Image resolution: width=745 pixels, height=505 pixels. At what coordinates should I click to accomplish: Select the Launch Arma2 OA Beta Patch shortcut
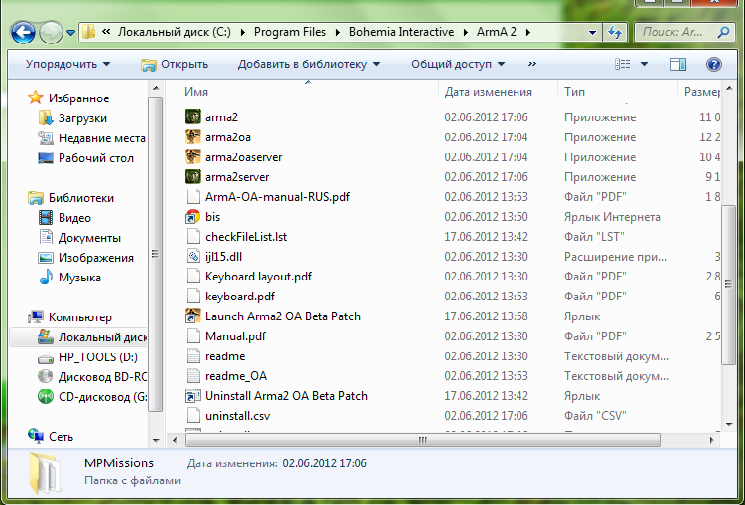(x=282, y=316)
